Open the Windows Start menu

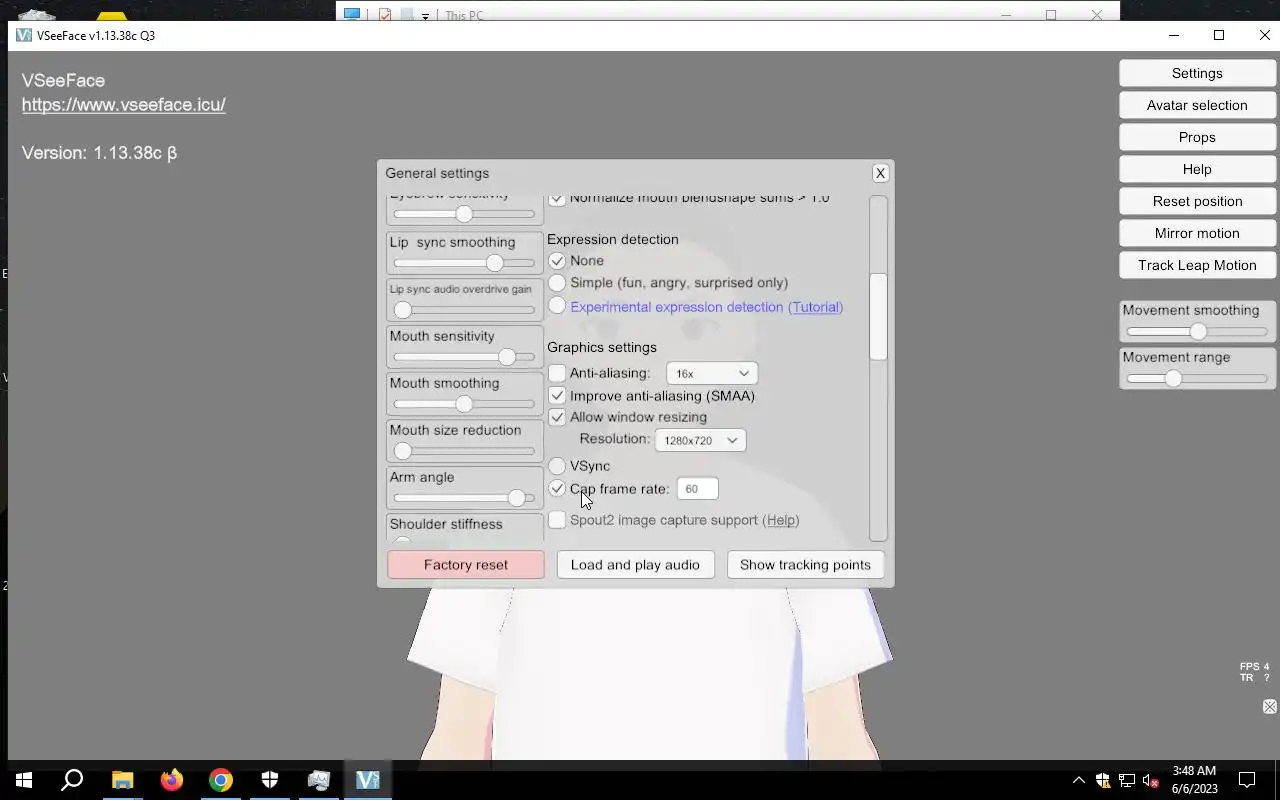coord(24,780)
